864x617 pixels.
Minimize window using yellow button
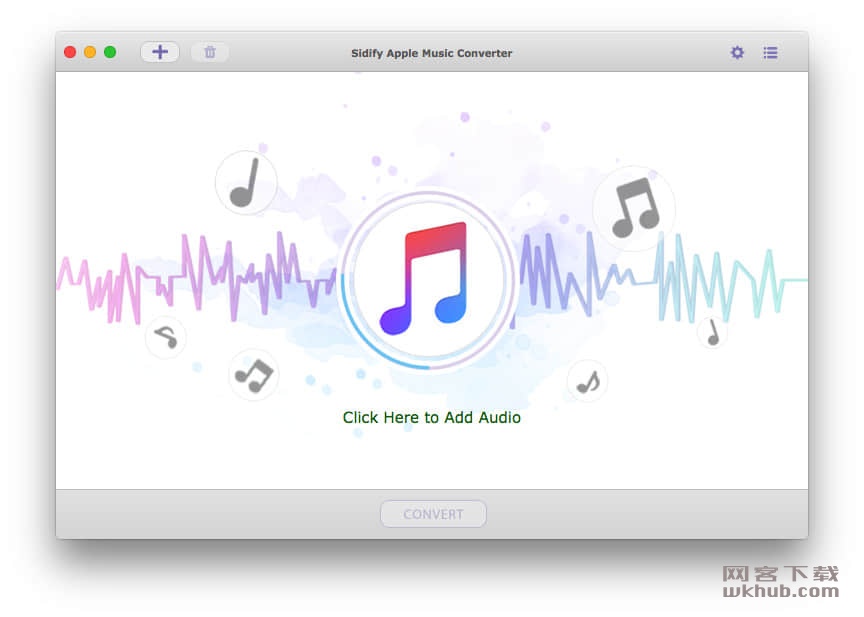pos(90,52)
